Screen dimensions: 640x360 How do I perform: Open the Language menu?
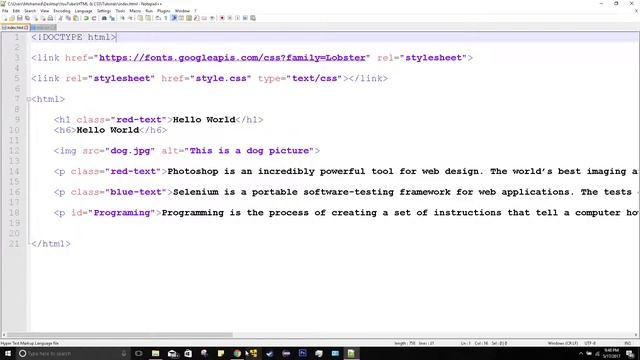[x=84, y=11]
